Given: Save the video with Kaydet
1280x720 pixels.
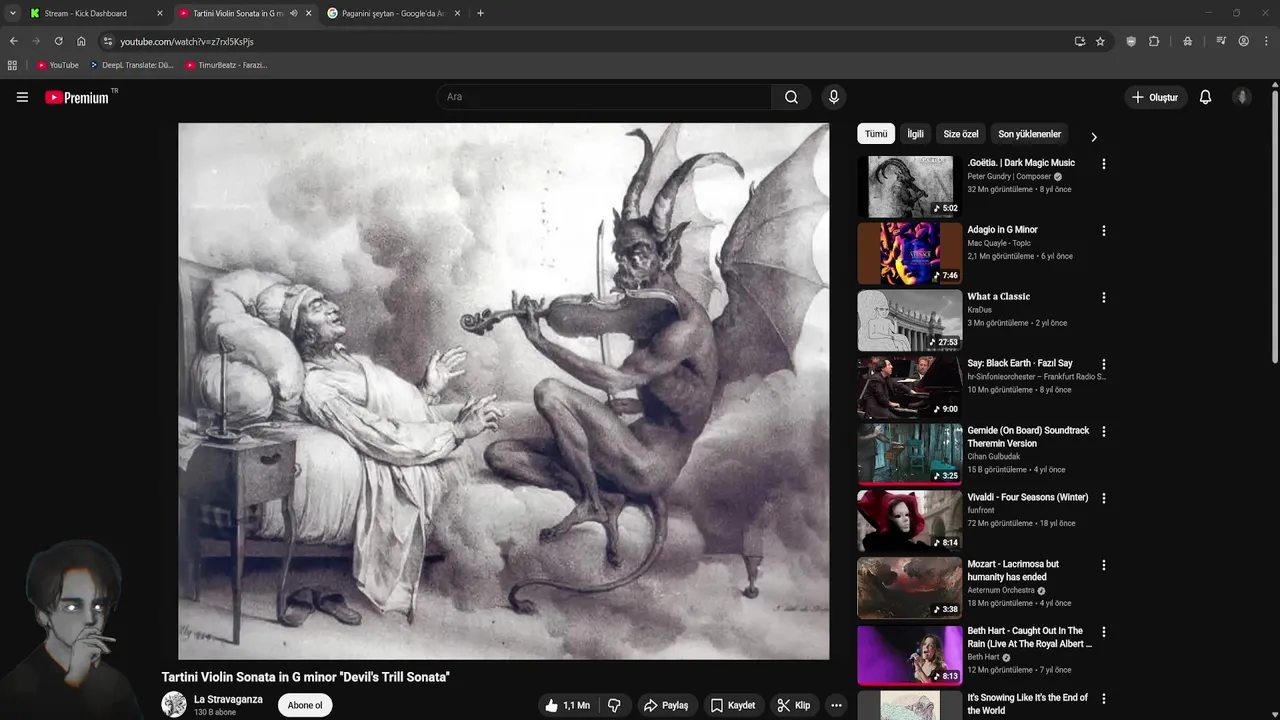Looking at the screenshot, I should pyautogui.click(x=733, y=705).
